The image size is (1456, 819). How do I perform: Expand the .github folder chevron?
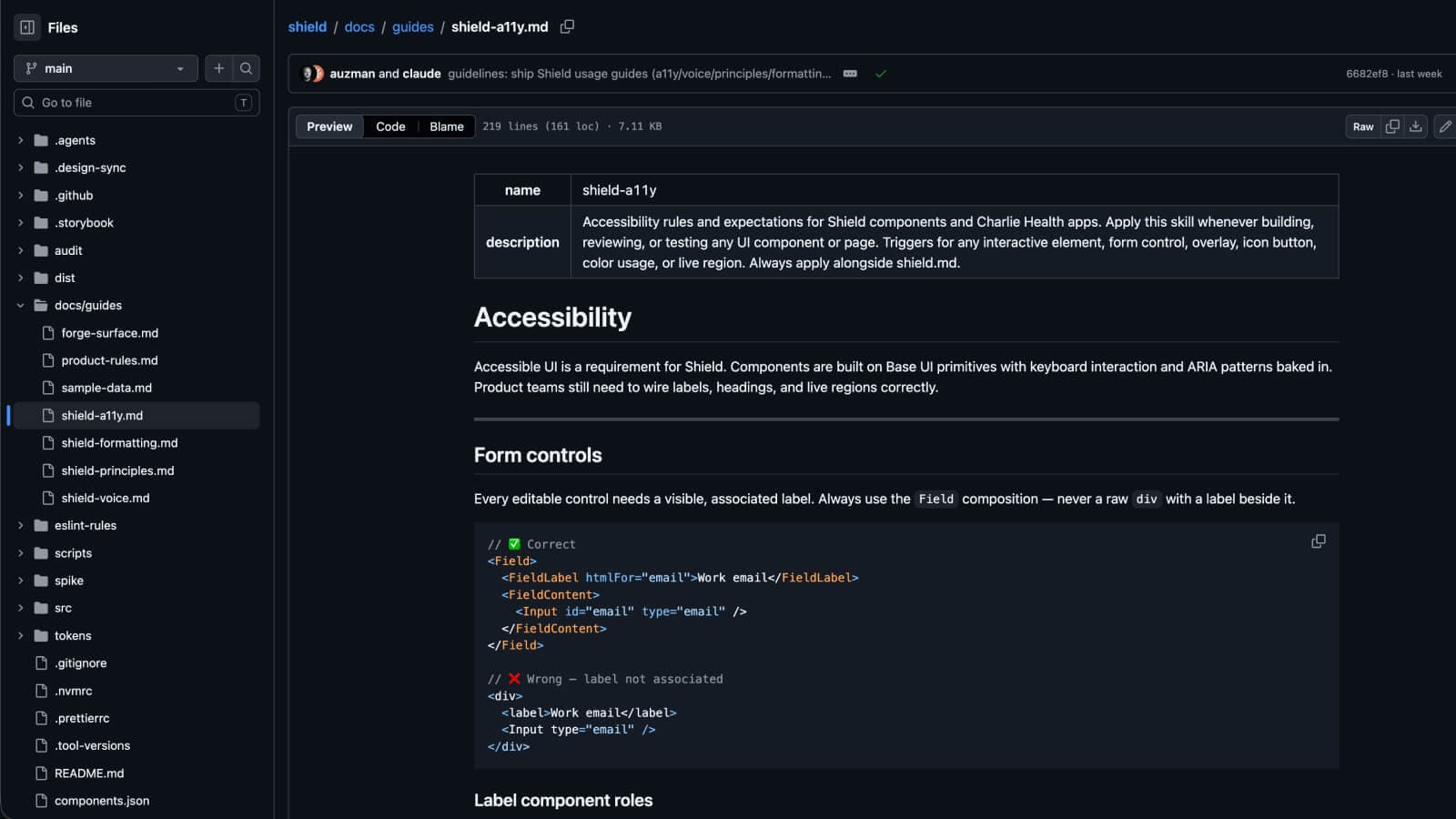[x=21, y=196]
